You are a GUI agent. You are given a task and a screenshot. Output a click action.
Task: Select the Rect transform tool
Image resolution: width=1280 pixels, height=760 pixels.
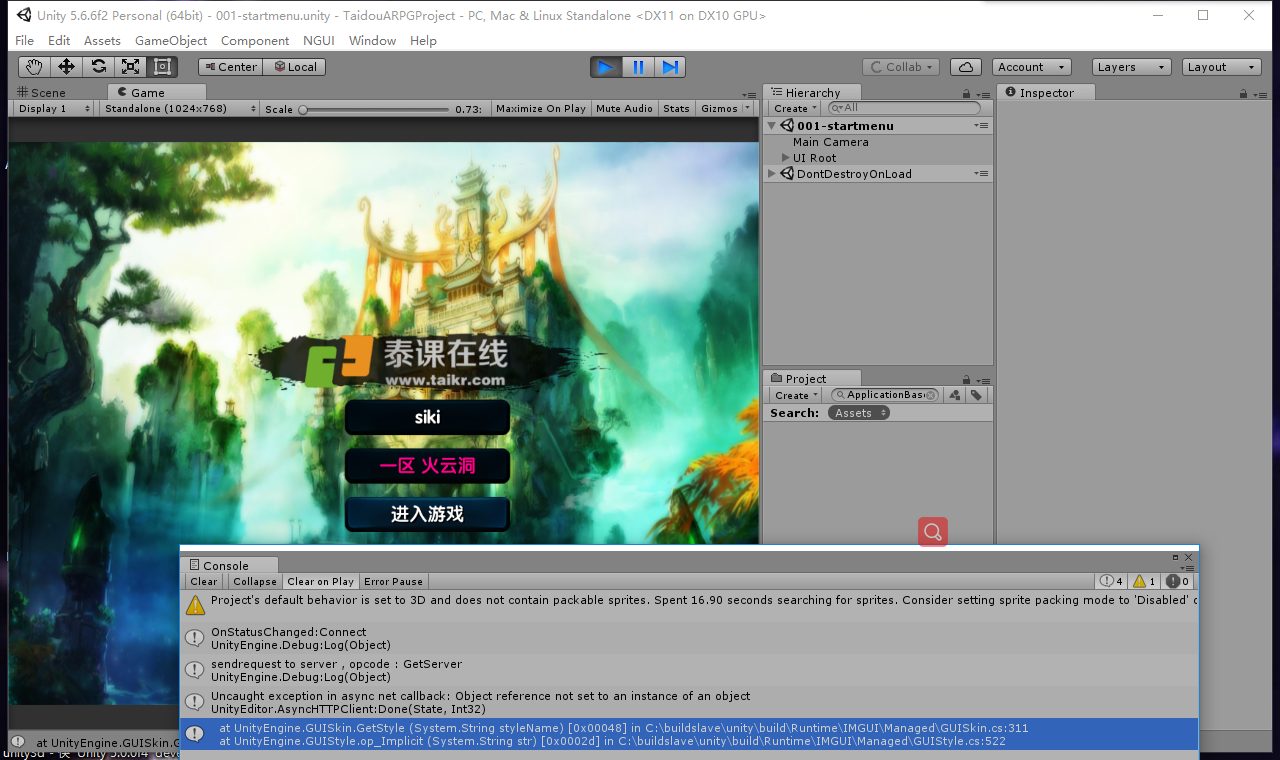[x=162, y=67]
